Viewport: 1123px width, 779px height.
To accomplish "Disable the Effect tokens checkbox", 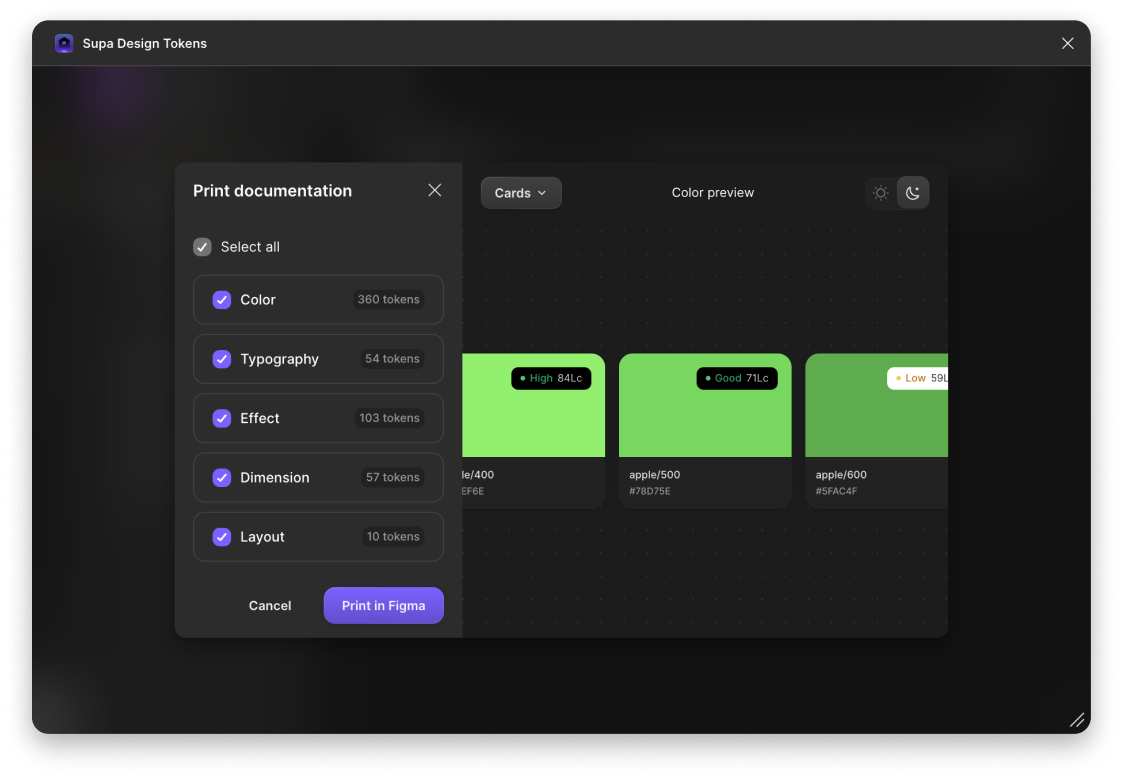I will 222,418.
